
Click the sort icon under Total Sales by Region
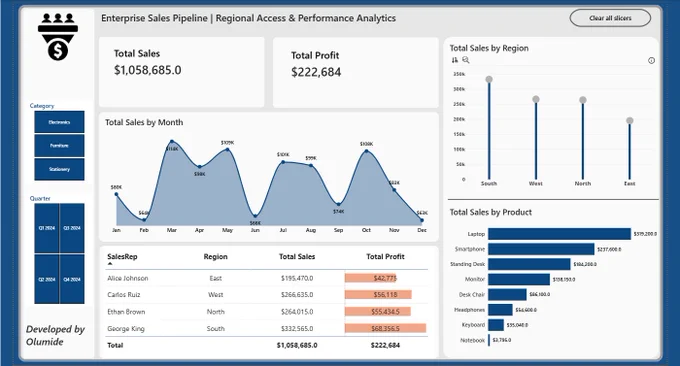[454, 60]
